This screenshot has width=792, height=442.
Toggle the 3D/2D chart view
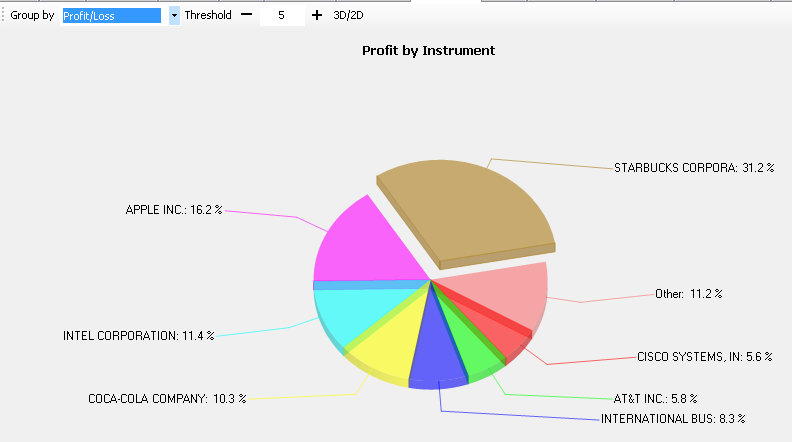(x=348, y=16)
